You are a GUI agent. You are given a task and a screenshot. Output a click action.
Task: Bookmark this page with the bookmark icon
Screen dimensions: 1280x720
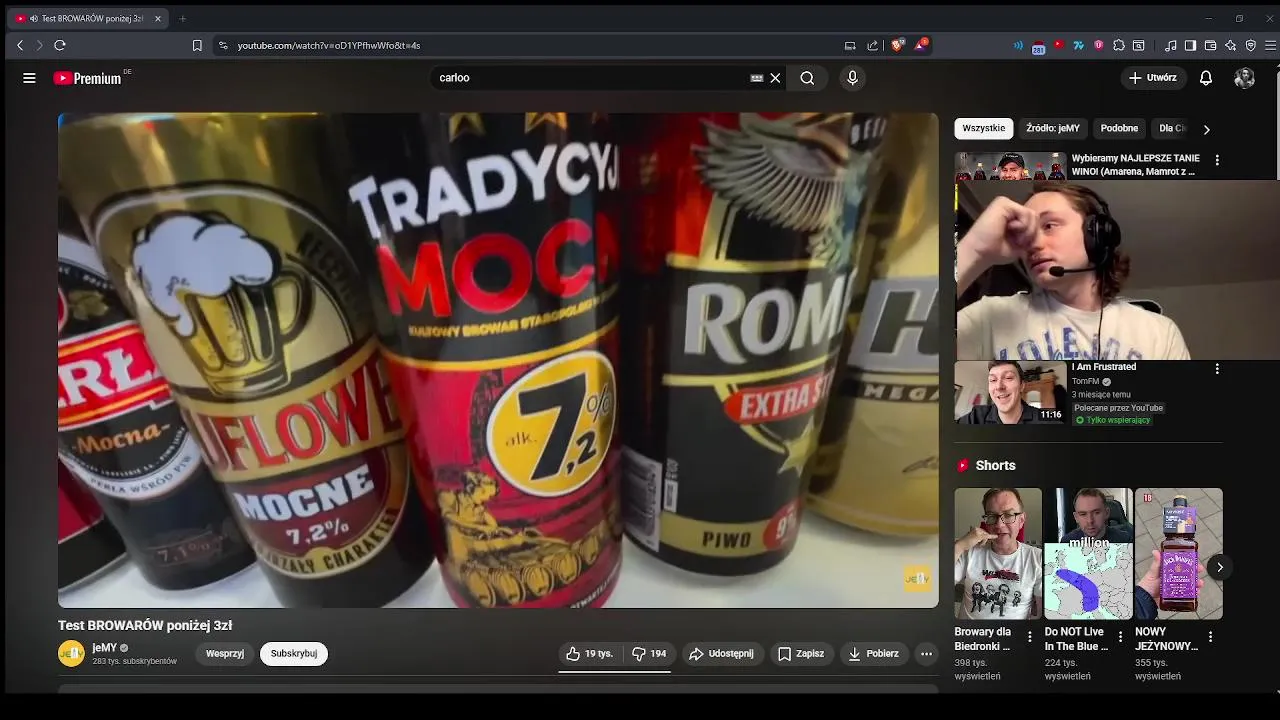(x=197, y=45)
